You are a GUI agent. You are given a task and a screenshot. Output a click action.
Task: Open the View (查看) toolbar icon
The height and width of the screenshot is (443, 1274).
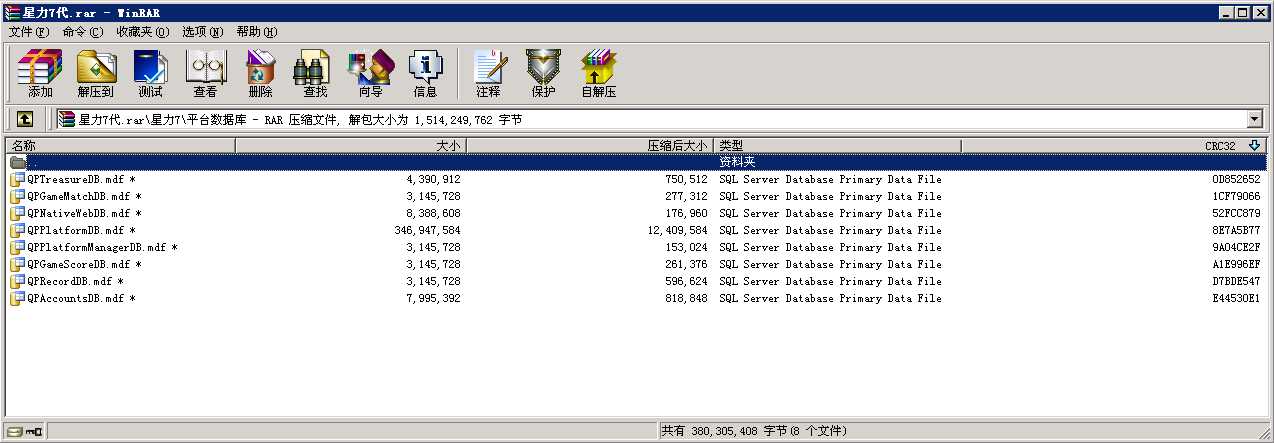pyautogui.click(x=206, y=74)
